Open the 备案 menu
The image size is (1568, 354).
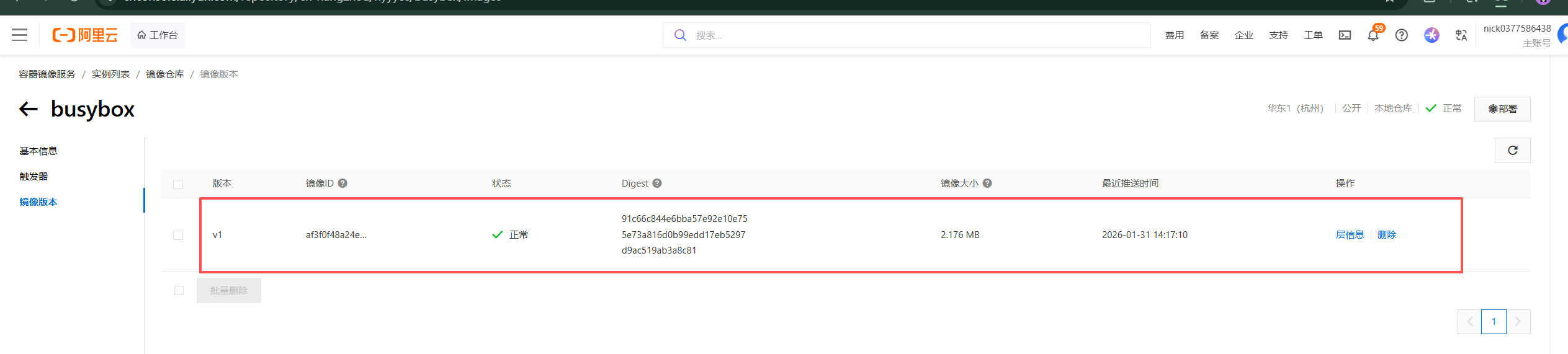pyautogui.click(x=1209, y=35)
